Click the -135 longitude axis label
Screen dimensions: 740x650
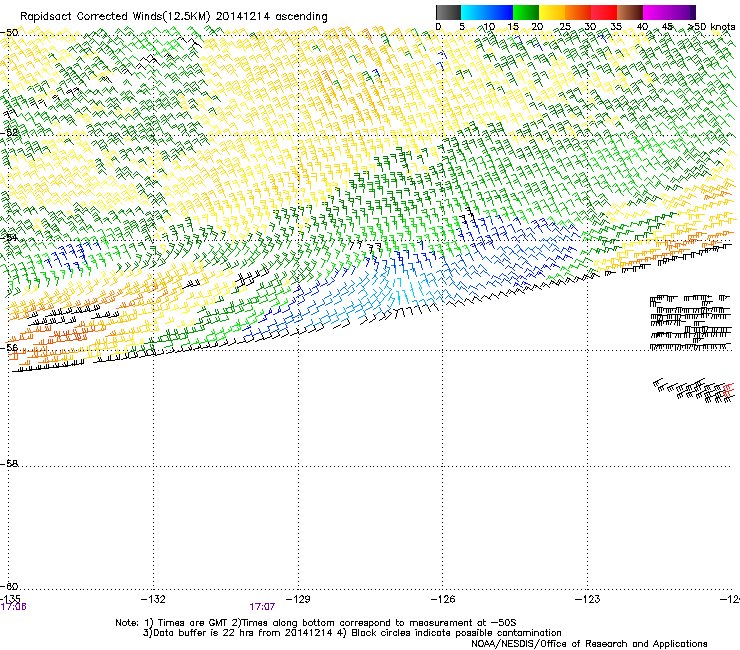pos(10,599)
